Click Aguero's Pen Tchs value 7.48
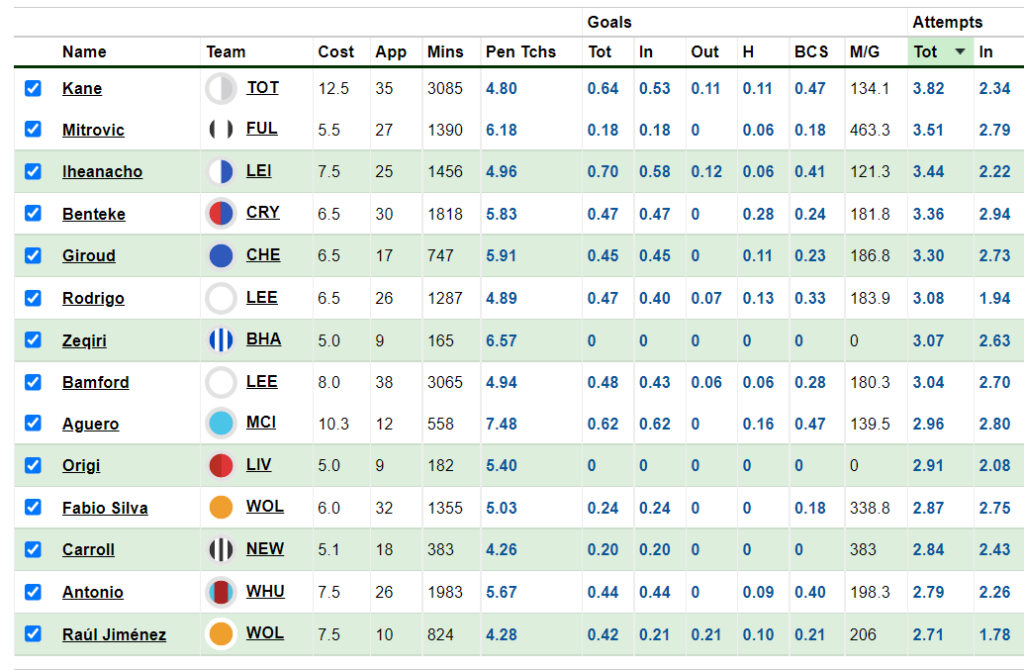The height and width of the screenshot is (670, 1024). (501, 424)
